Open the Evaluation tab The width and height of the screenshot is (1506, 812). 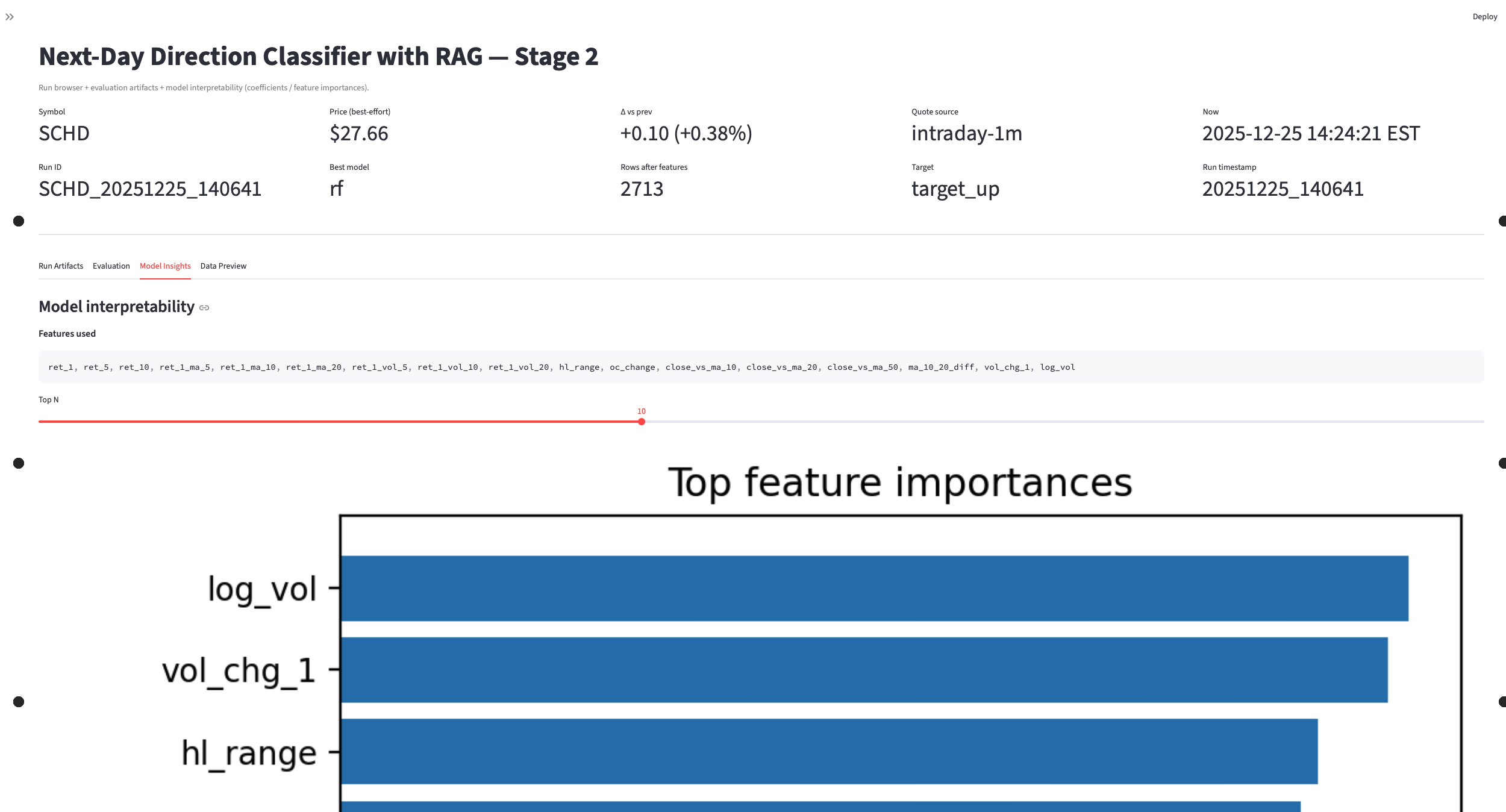pos(111,266)
